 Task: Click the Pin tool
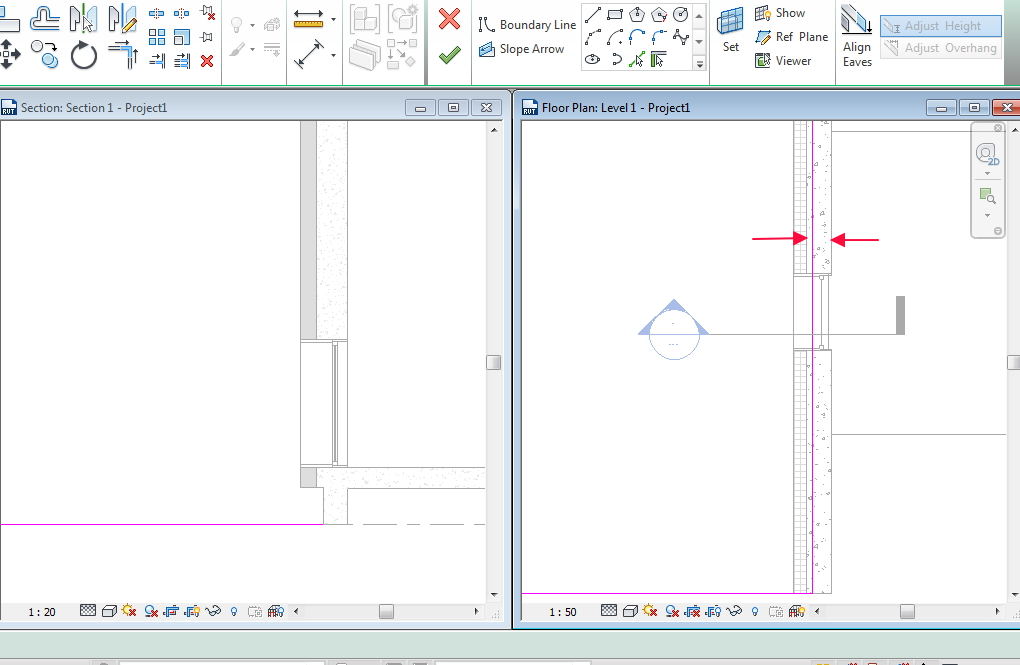(207, 36)
